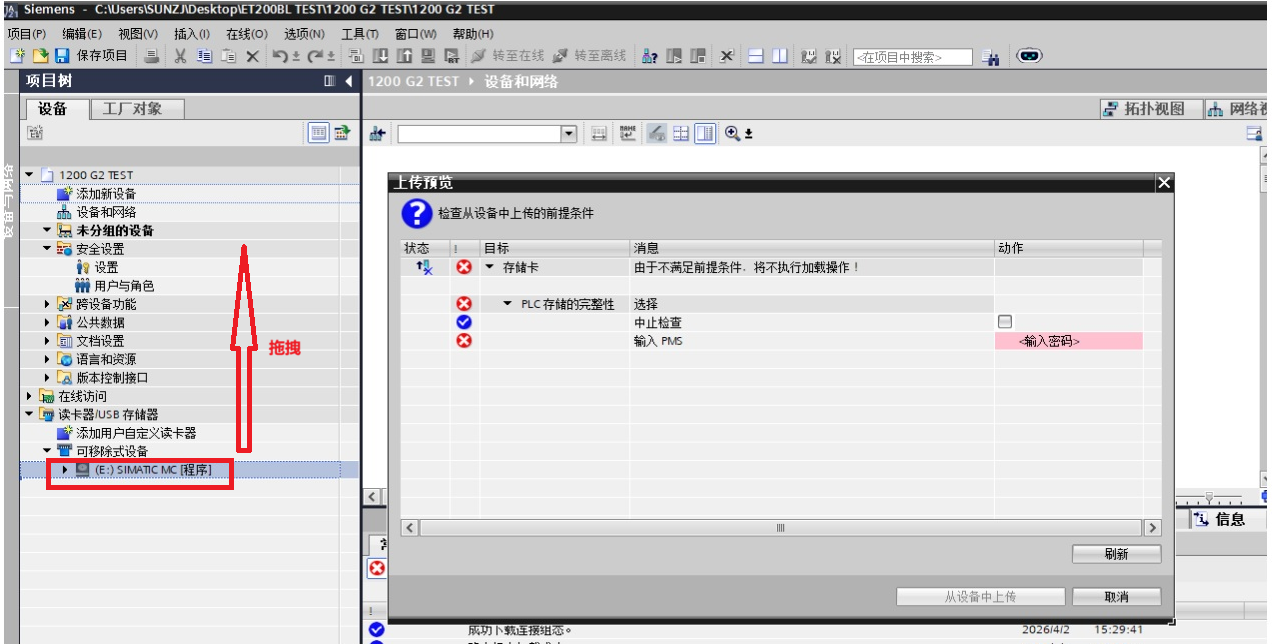
Task: Click the Split editor vertically icon
Action: tap(780, 56)
